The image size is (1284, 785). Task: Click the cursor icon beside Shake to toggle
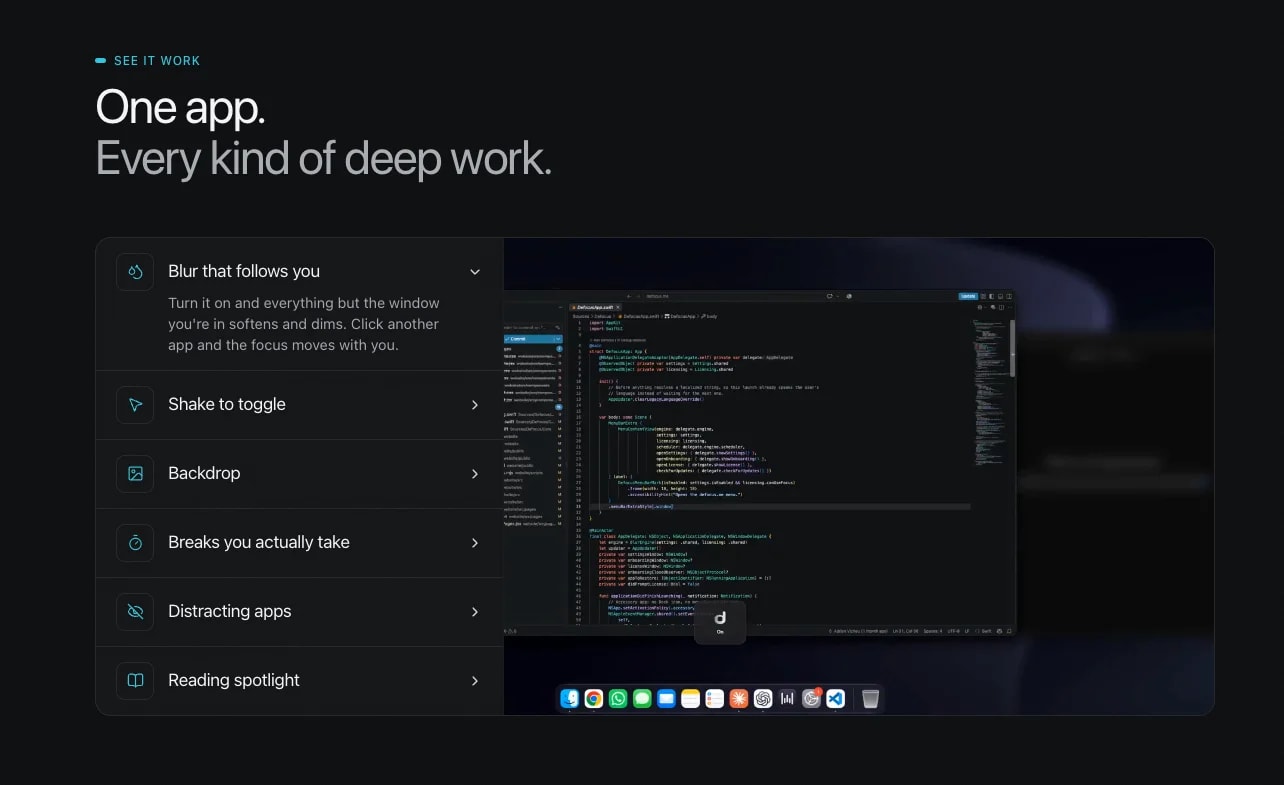point(135,405)
